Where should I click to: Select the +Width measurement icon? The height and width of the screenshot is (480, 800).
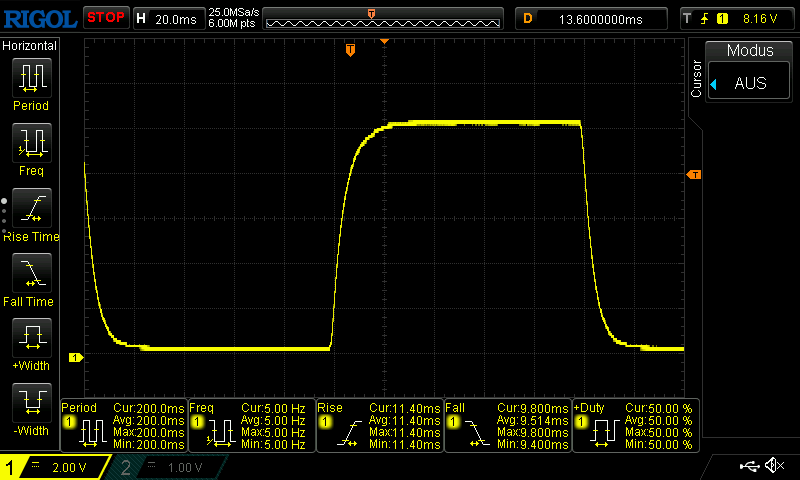tap(30, 339)
